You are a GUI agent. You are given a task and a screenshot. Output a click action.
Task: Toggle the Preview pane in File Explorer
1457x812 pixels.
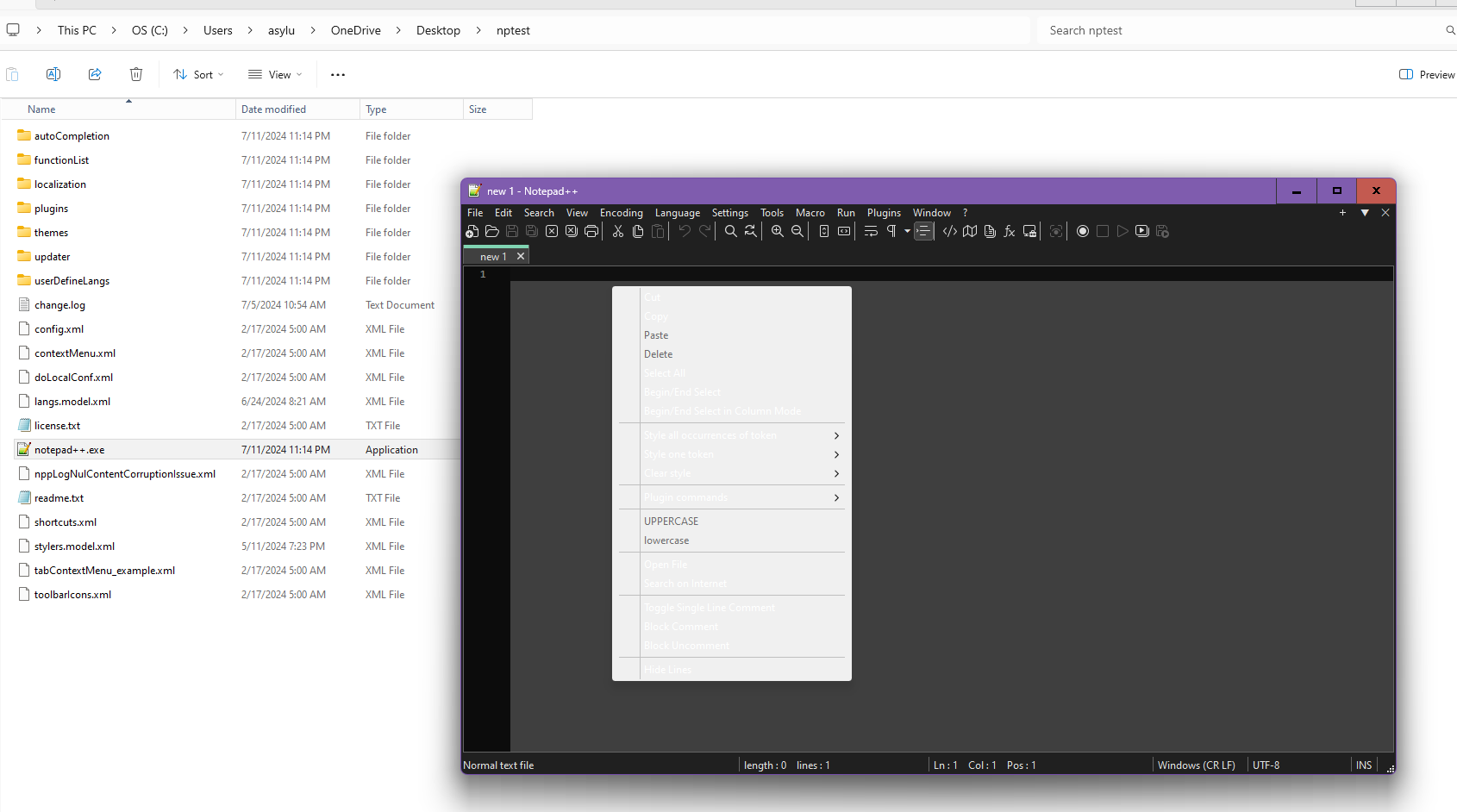pos(1427,75)
